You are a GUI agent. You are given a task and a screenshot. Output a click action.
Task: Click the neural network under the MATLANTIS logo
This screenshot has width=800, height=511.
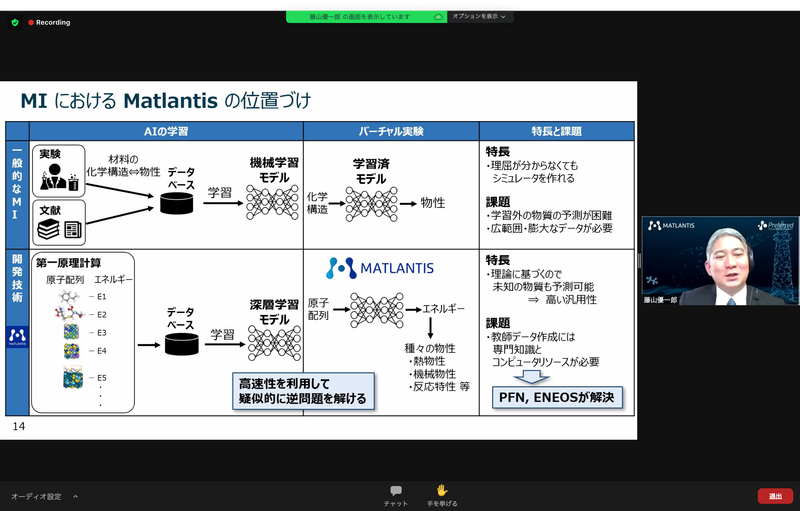pos(377,310)
